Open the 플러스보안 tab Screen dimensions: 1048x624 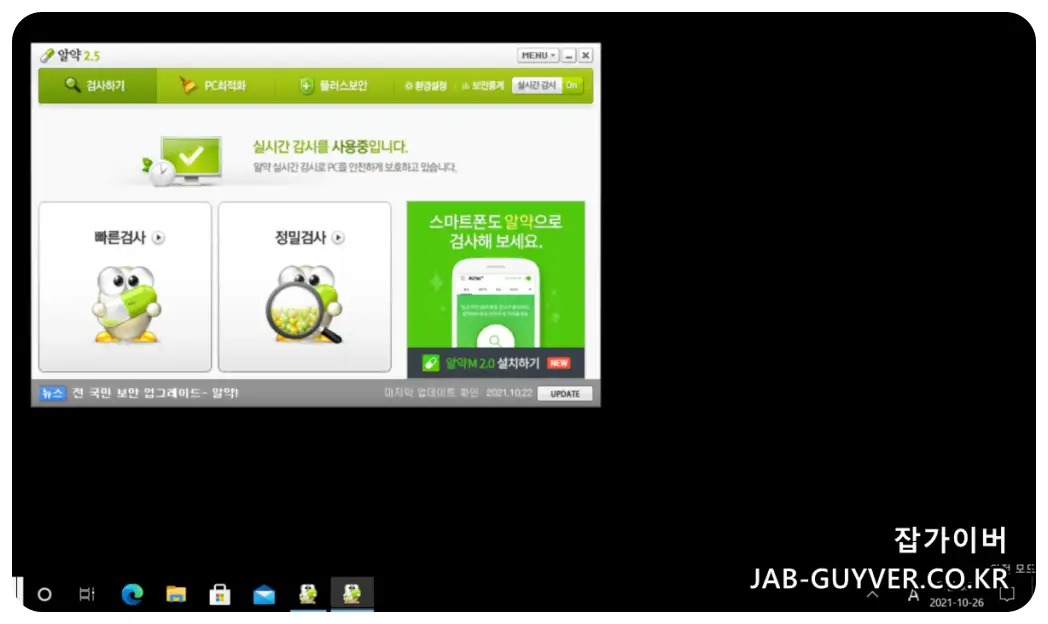pos(334,86)
